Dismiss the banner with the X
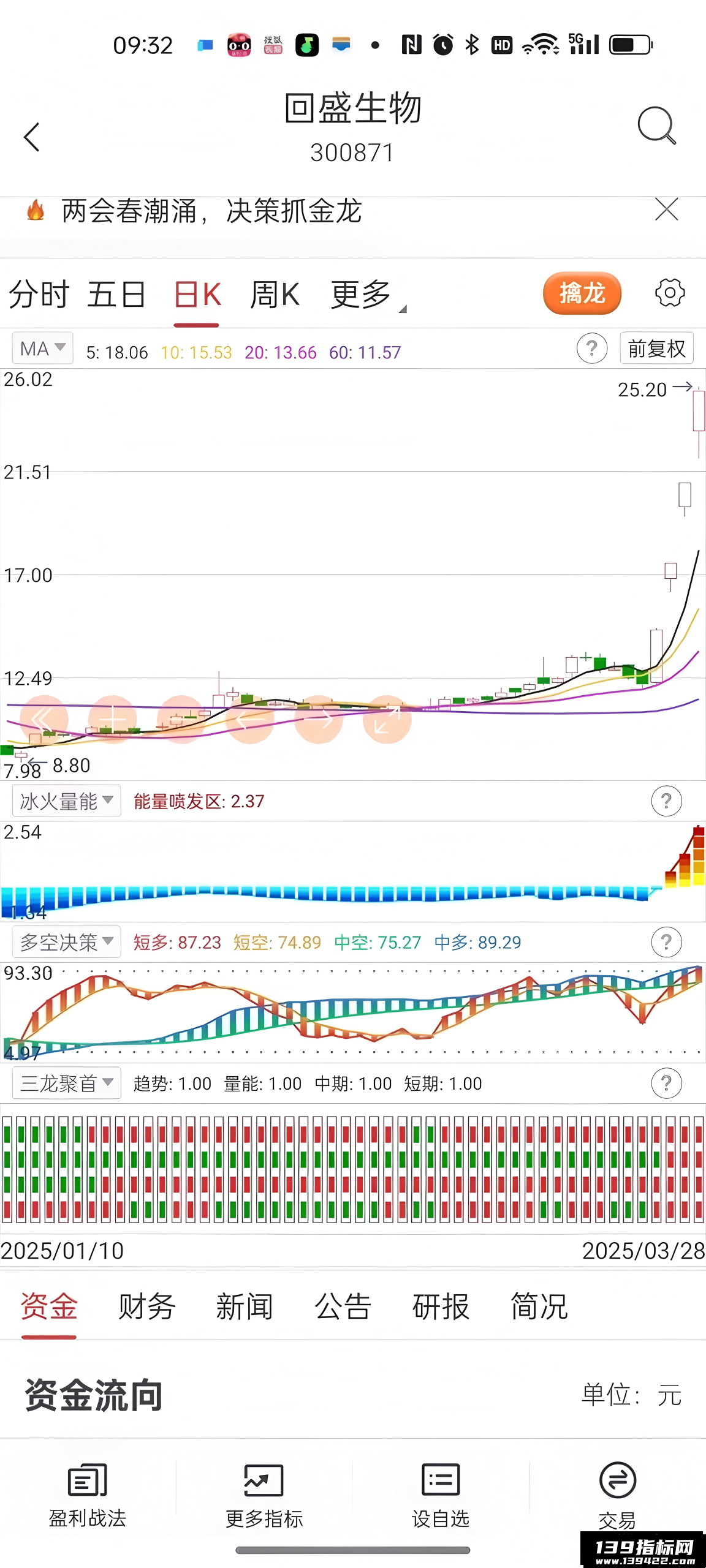The image size is (706, 1568). pyautogui.click(x=667, y=209)
